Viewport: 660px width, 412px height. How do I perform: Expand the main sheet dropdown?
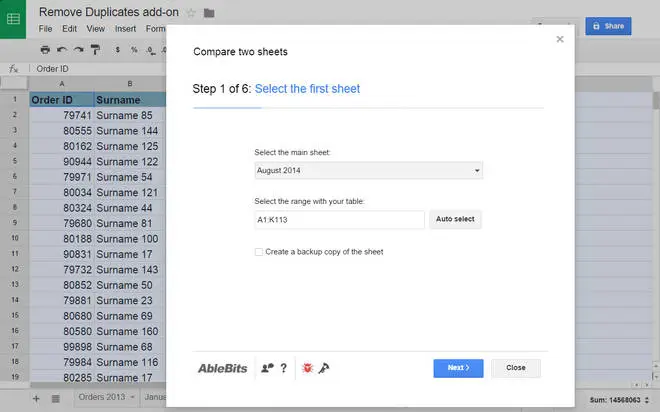(x=368, y=171)
